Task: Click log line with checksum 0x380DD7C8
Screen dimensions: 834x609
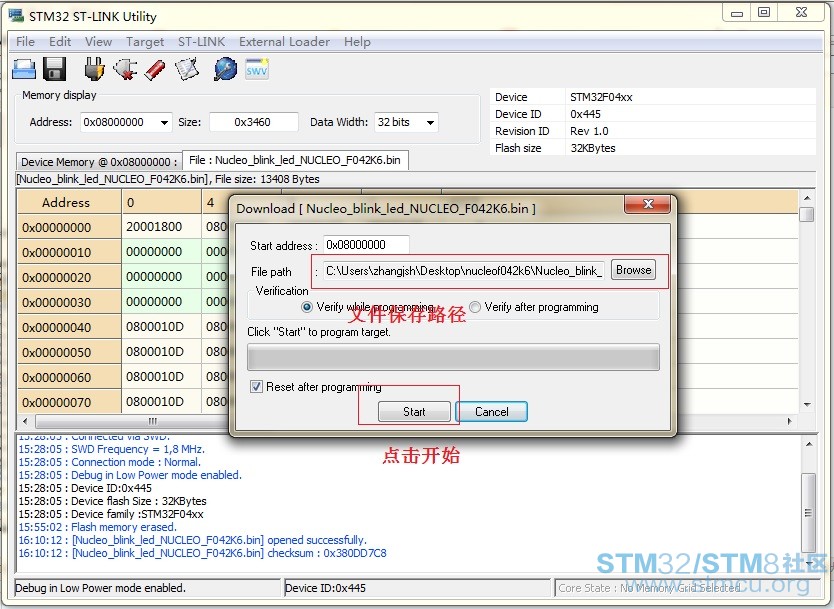Action: click(203, 553)
